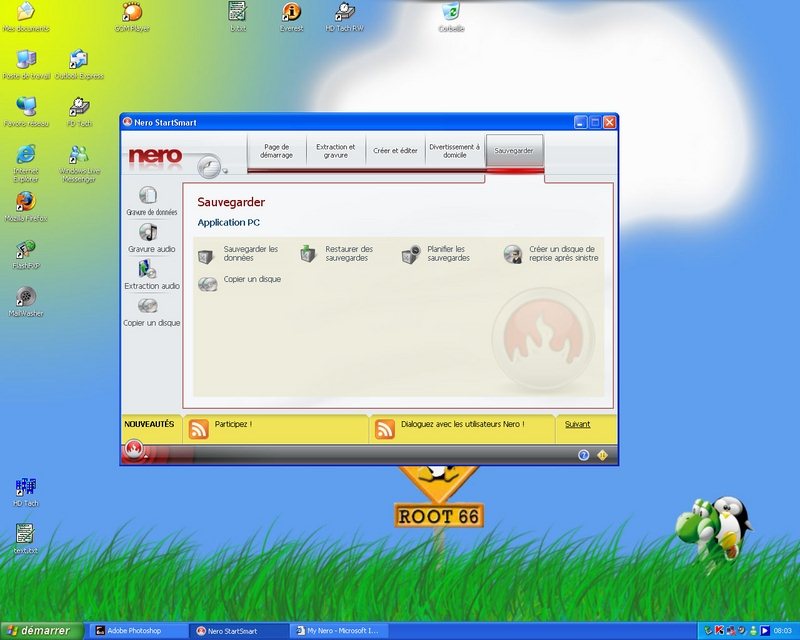Select the Outlook Express shortcut
The height and width of the screenshot is (640, 800).
[x=79, y=64]
